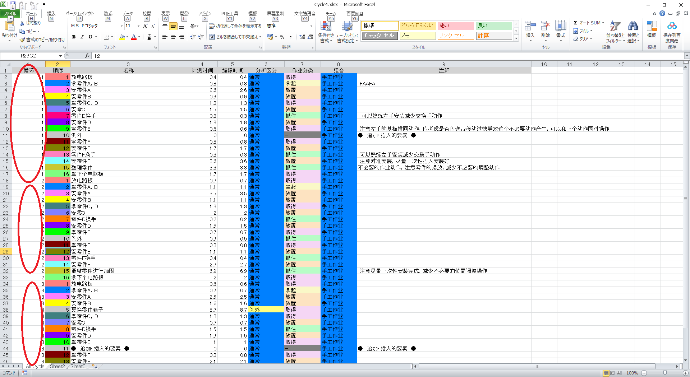Image resolution: width=690 pixels, height=377 pixels.
Task: Open Font dialog launcher
Action: [x=154, y=47]
